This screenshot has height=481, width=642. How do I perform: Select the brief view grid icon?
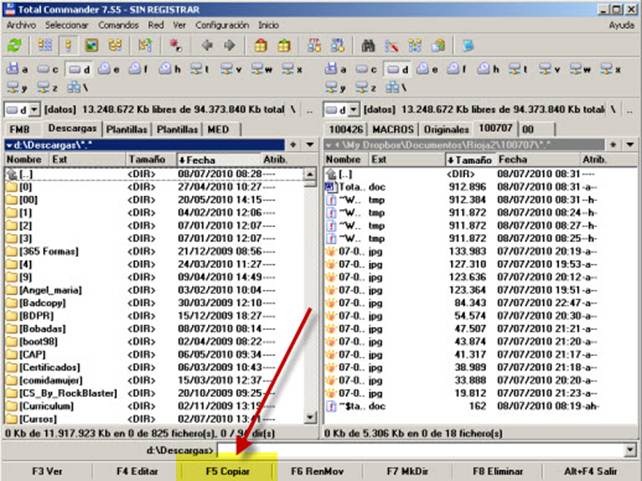click(45, 45)
